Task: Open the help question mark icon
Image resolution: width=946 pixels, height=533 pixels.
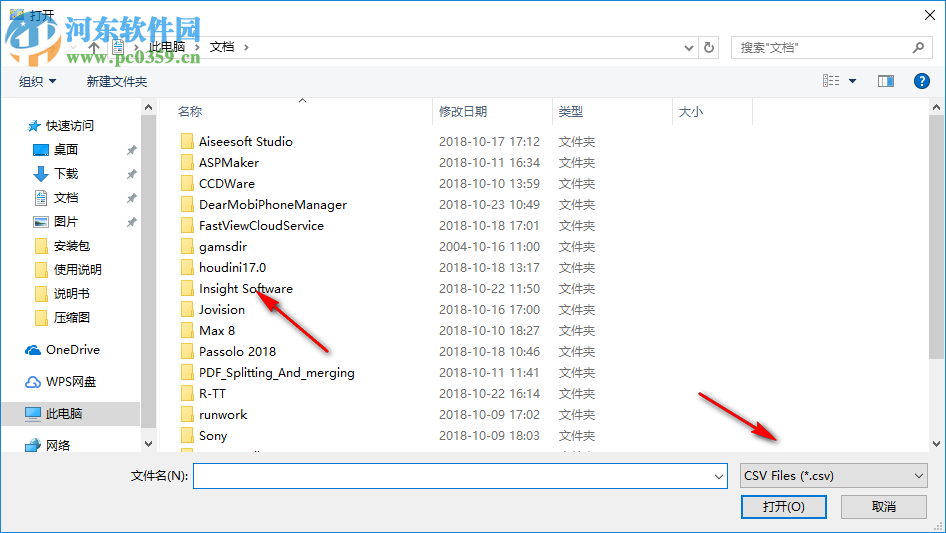Action: [921, 81]
